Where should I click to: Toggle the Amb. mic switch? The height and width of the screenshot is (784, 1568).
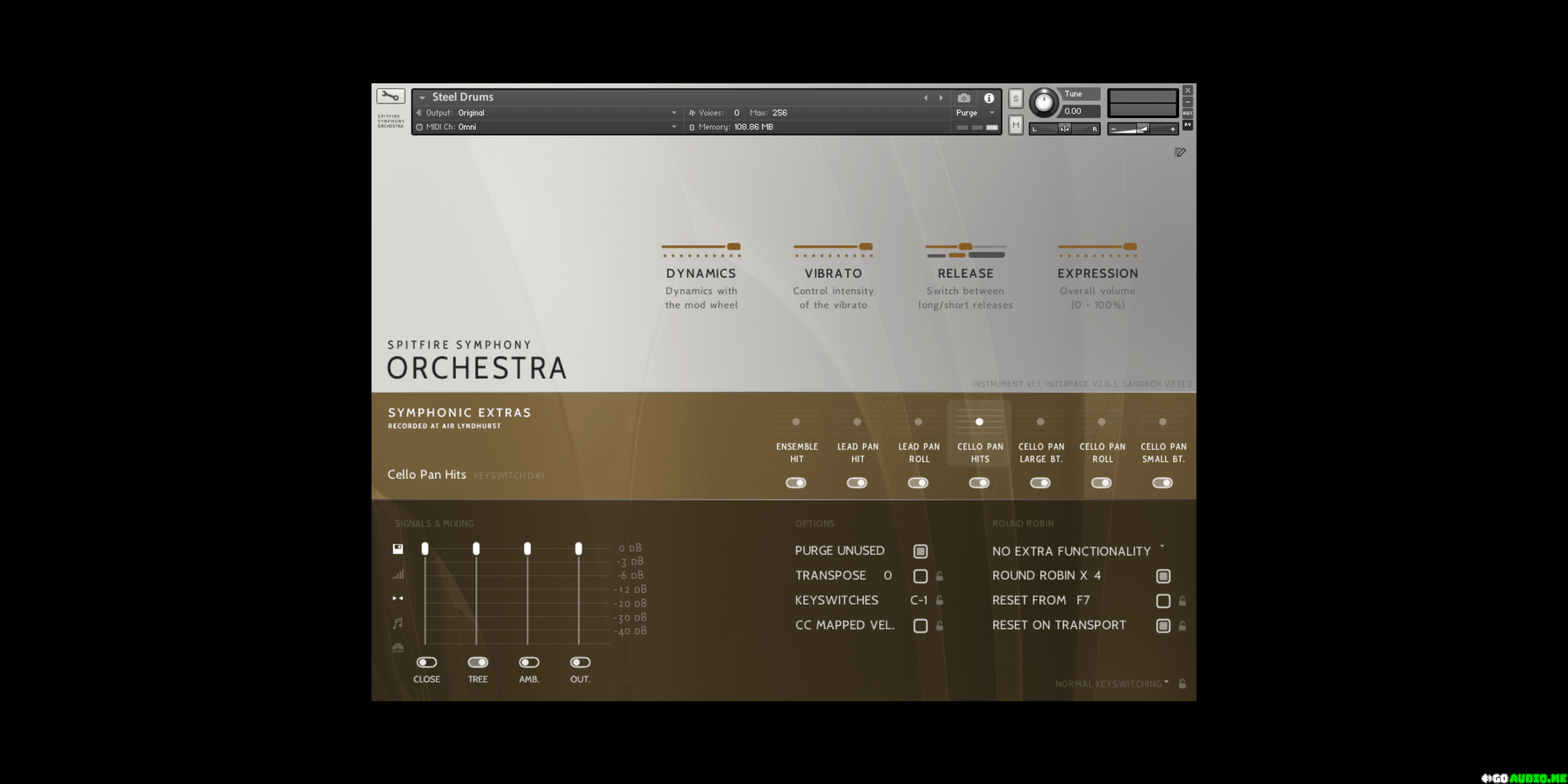point(529,663)
